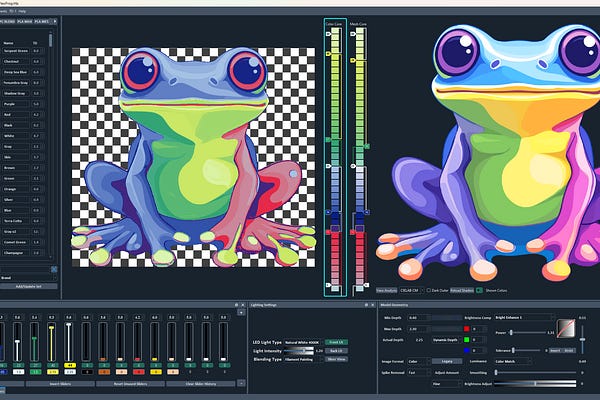Screen dimensions: 600x400
Task: Click the down-arrow button atop sliders panel
Action: pyautogui.click(x=241, y=313)
